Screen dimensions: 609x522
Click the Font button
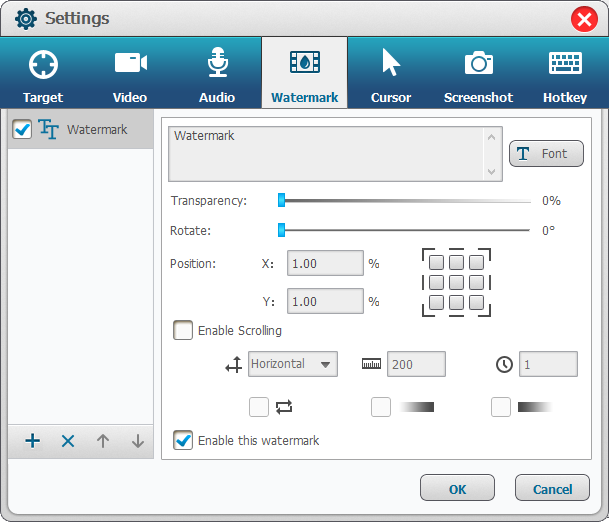(546, 154)
